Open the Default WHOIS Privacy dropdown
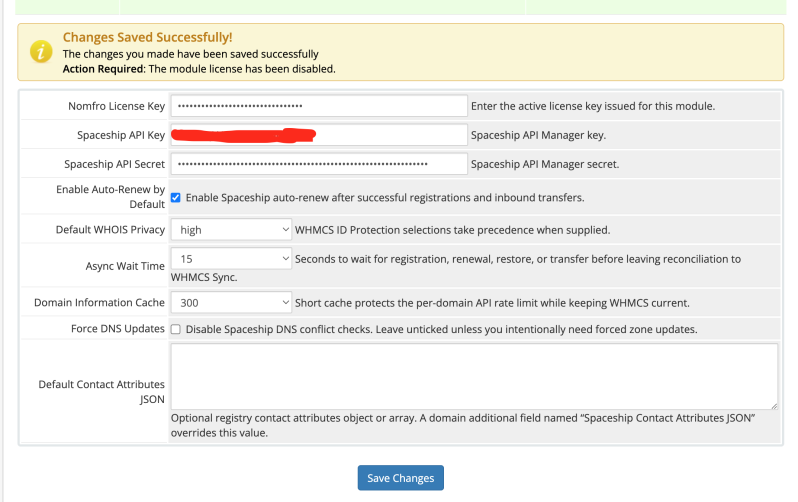This screenshot has height=502, width=798. (231, 230)
